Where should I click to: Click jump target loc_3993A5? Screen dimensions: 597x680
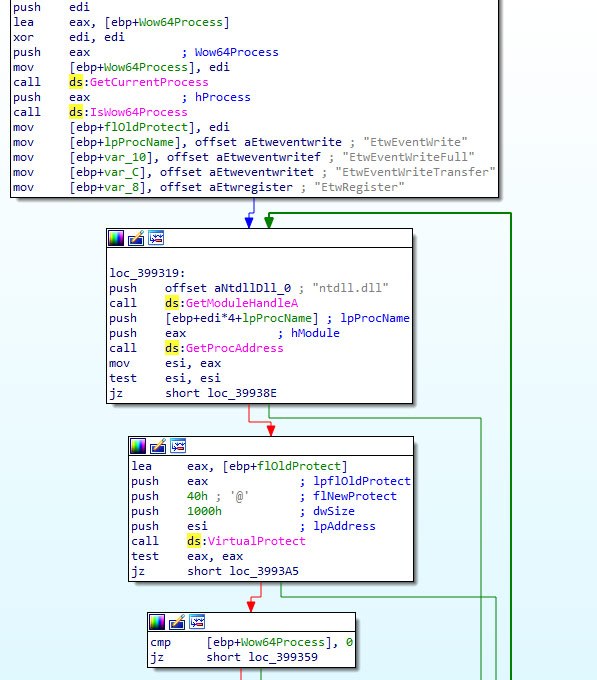264,571
